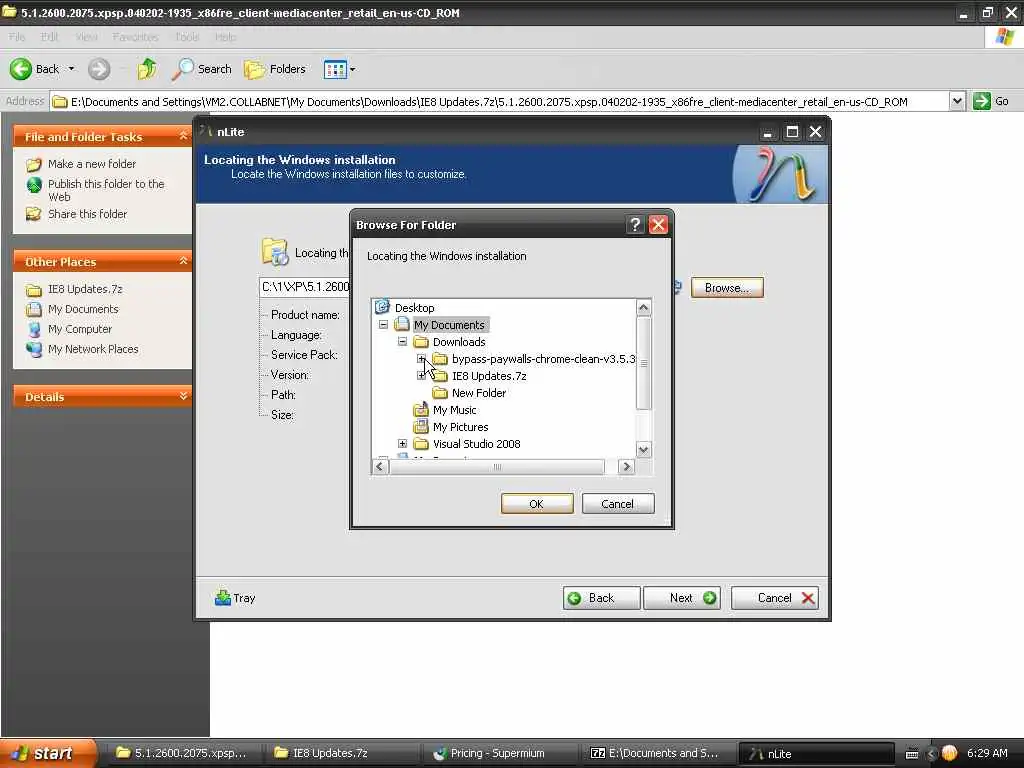Switch to 7-Zip E:\Documents taskbar item
Viewport: 1024px width, 768px height.
658,753
